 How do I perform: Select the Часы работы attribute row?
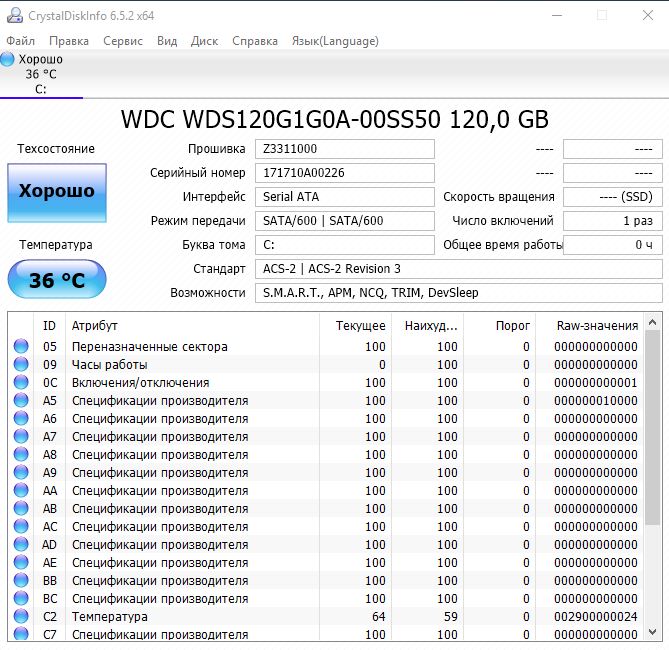(326, 364)
